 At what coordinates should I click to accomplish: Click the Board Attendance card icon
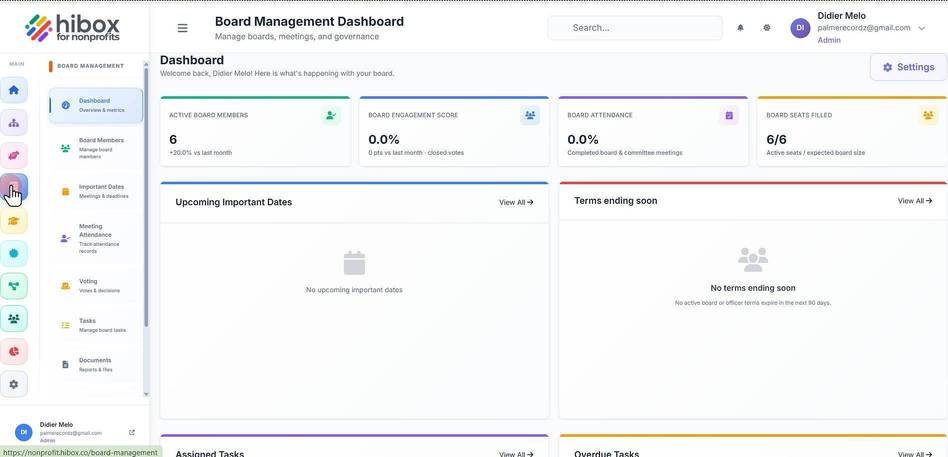coord(729,115)
